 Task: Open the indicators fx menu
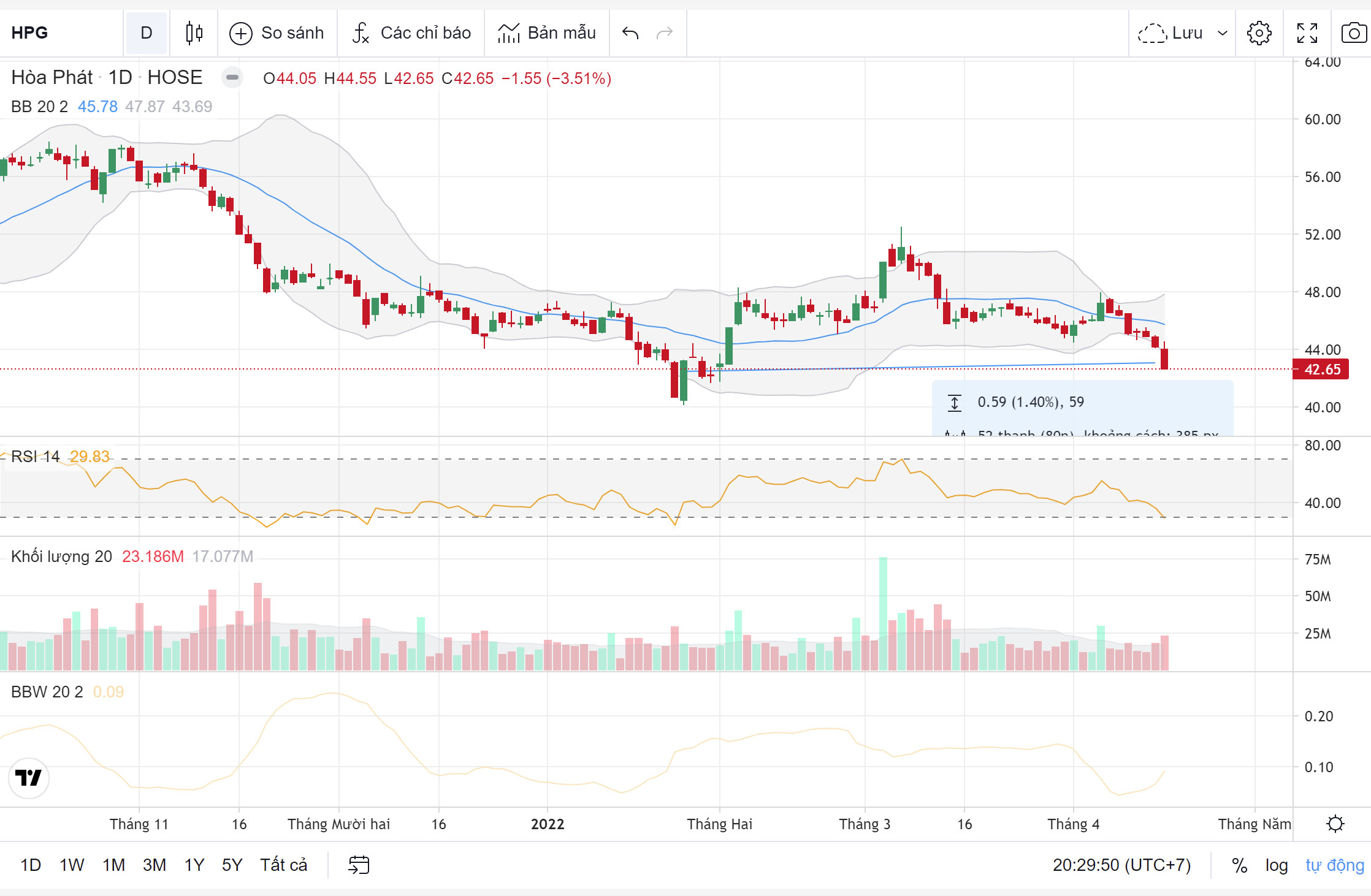(361, 33)
